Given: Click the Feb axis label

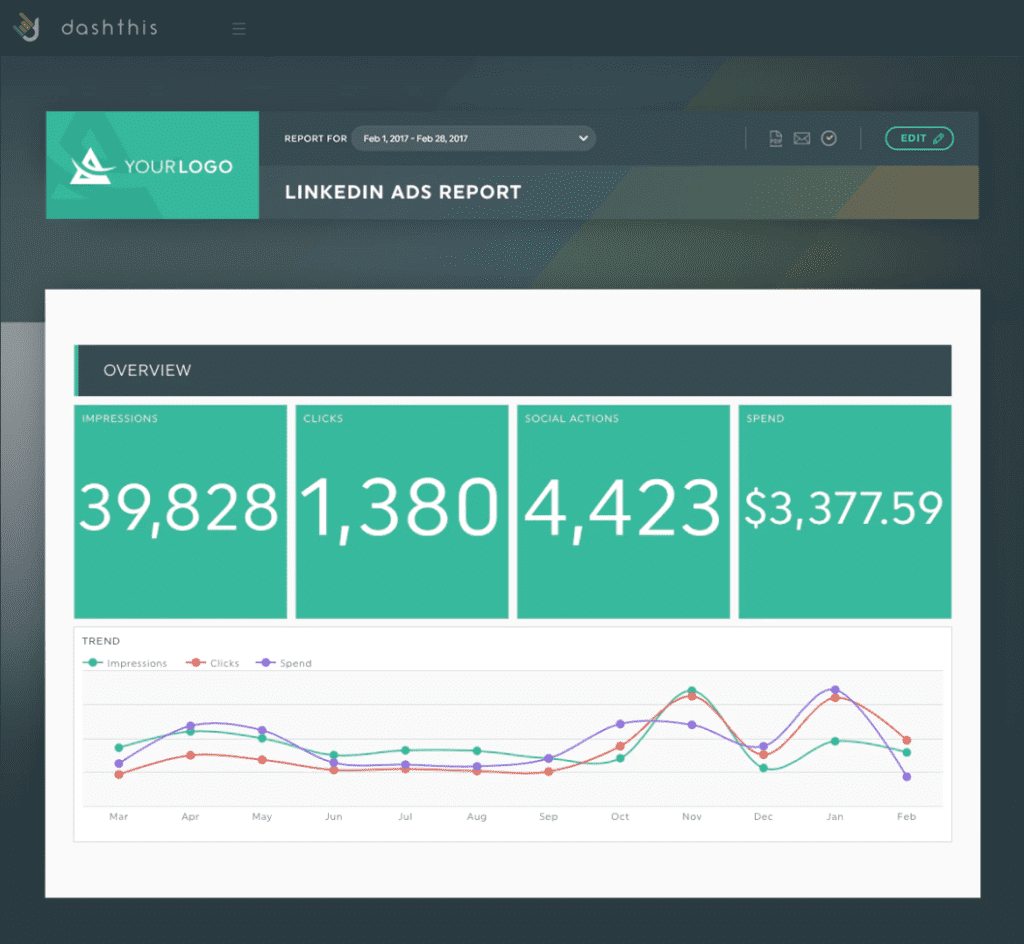Looking at the screenshot, I should click(906, 817).
